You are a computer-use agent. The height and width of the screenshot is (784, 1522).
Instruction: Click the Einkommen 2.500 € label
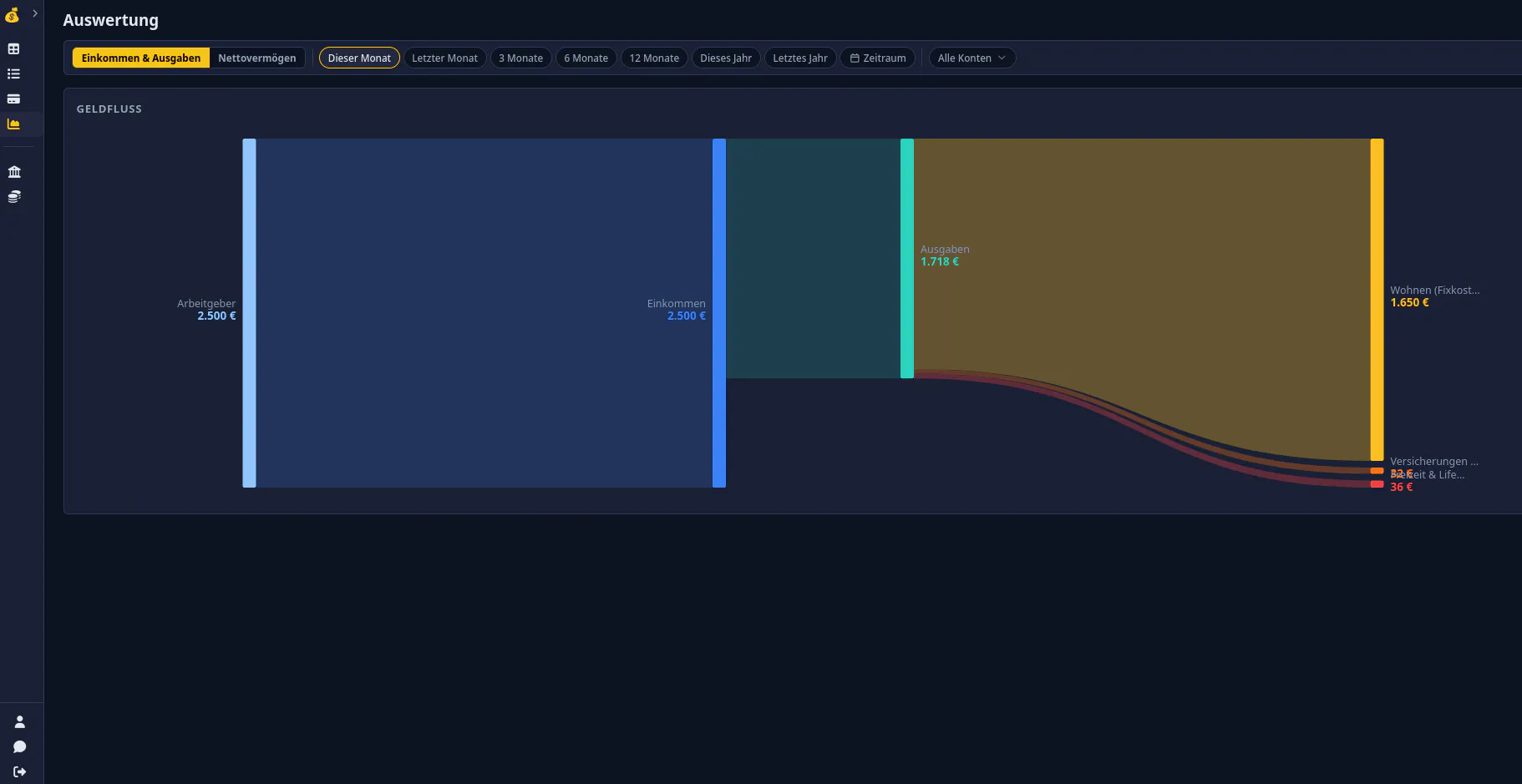pos(676,310)
